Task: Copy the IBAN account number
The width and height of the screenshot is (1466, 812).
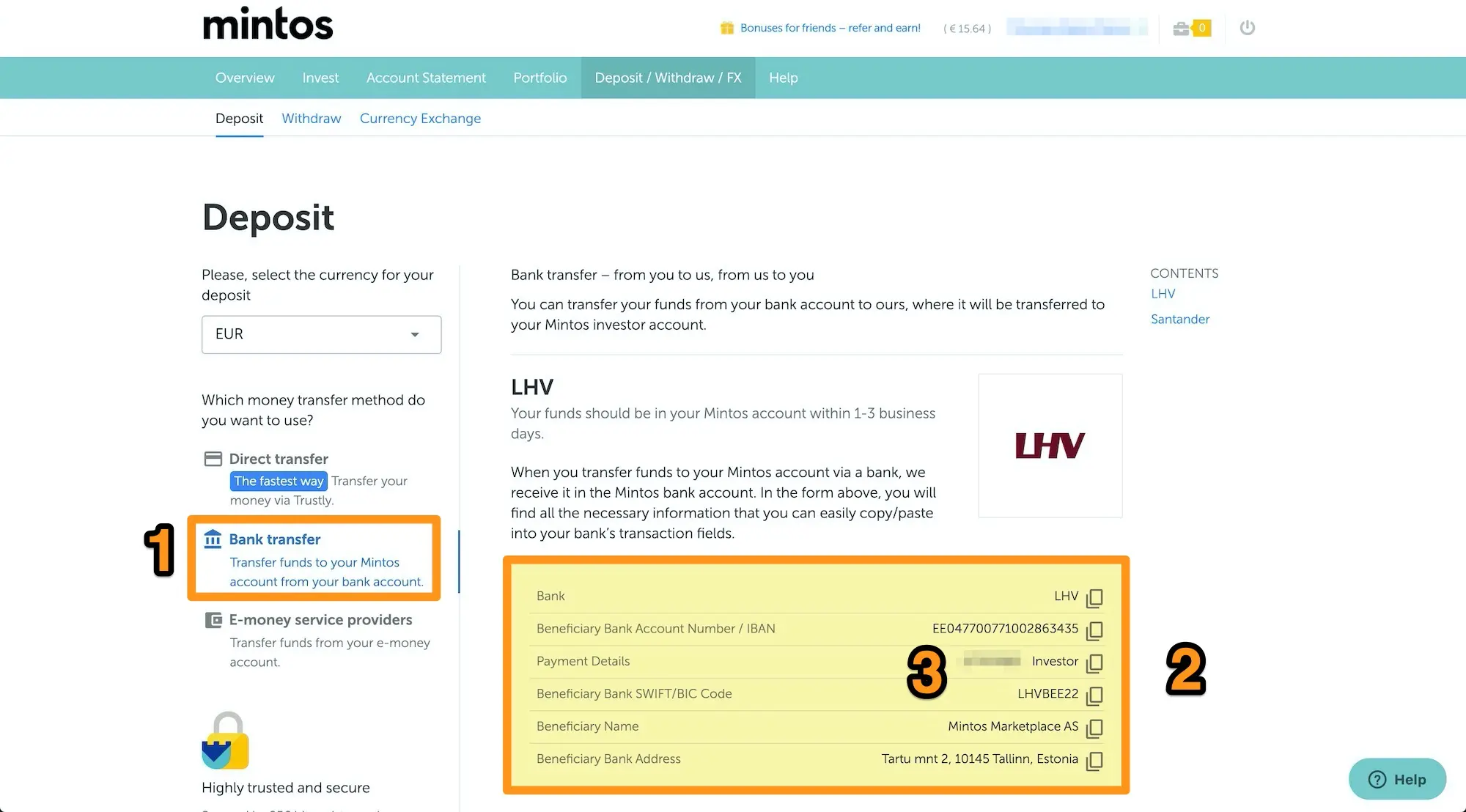Action: point(1094,630)
